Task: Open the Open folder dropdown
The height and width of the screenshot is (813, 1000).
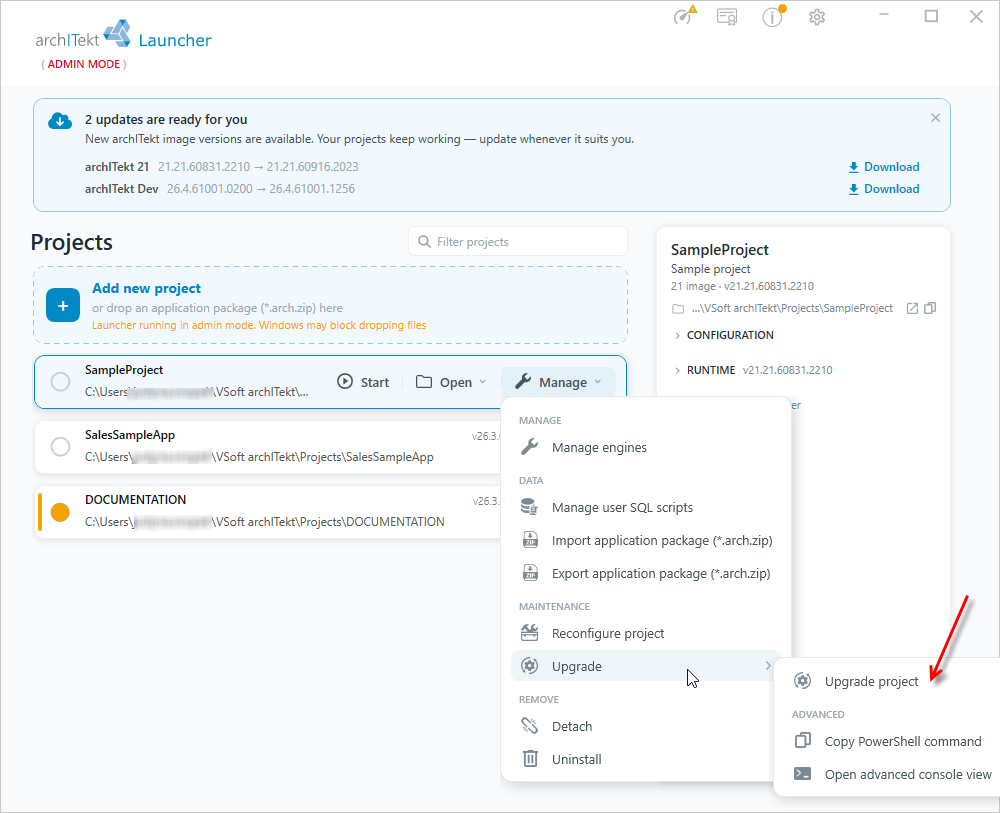Action: [451, 382]
